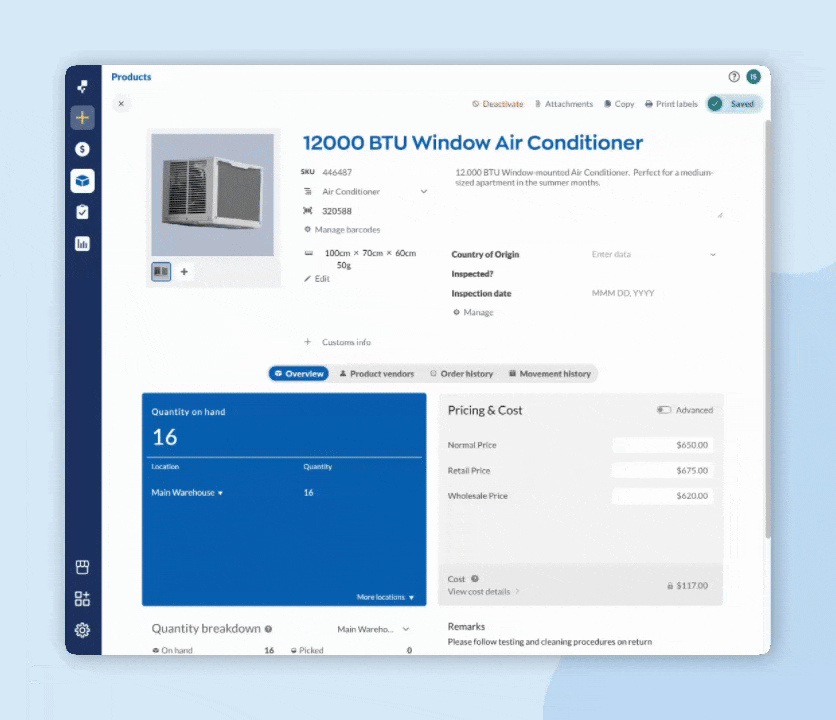Click the Deactivate button
This screenshot has width=836, height=720.
497,104
